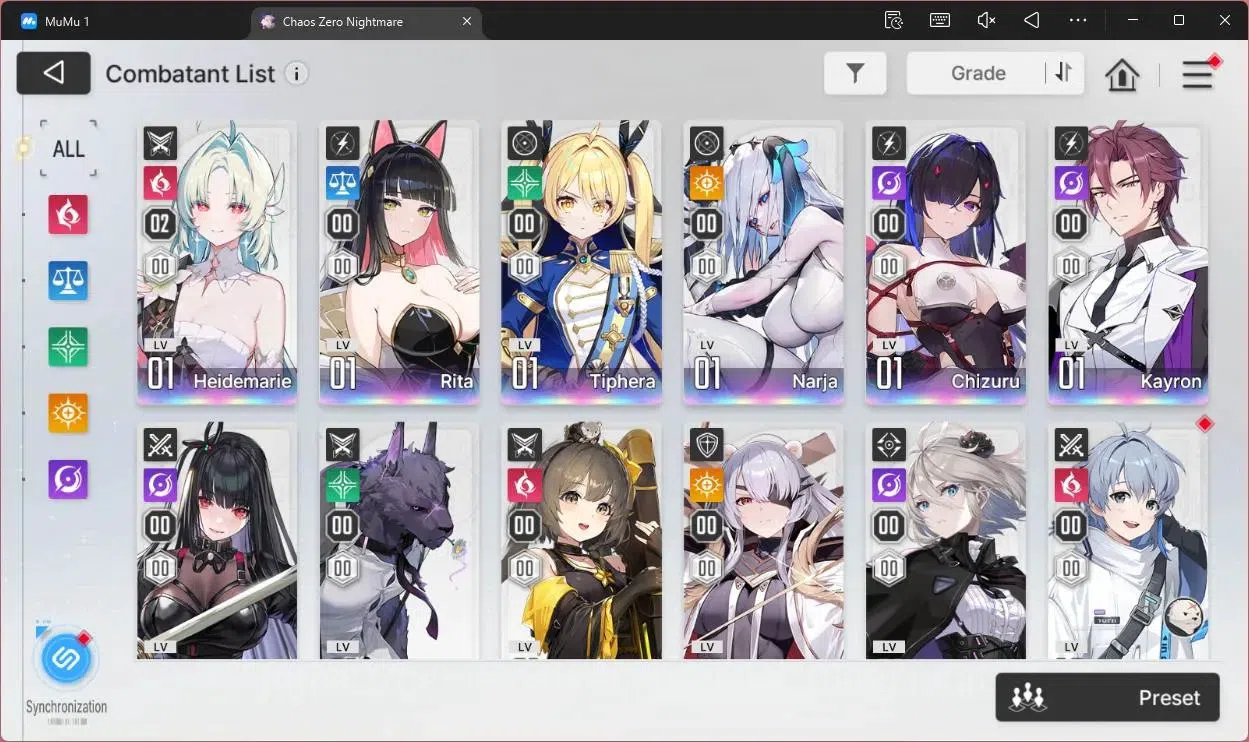The width and height of the screenshot is (1249, 742).
Task: Filter by the blue scales Justice attribute
Action: coord(69,281)
